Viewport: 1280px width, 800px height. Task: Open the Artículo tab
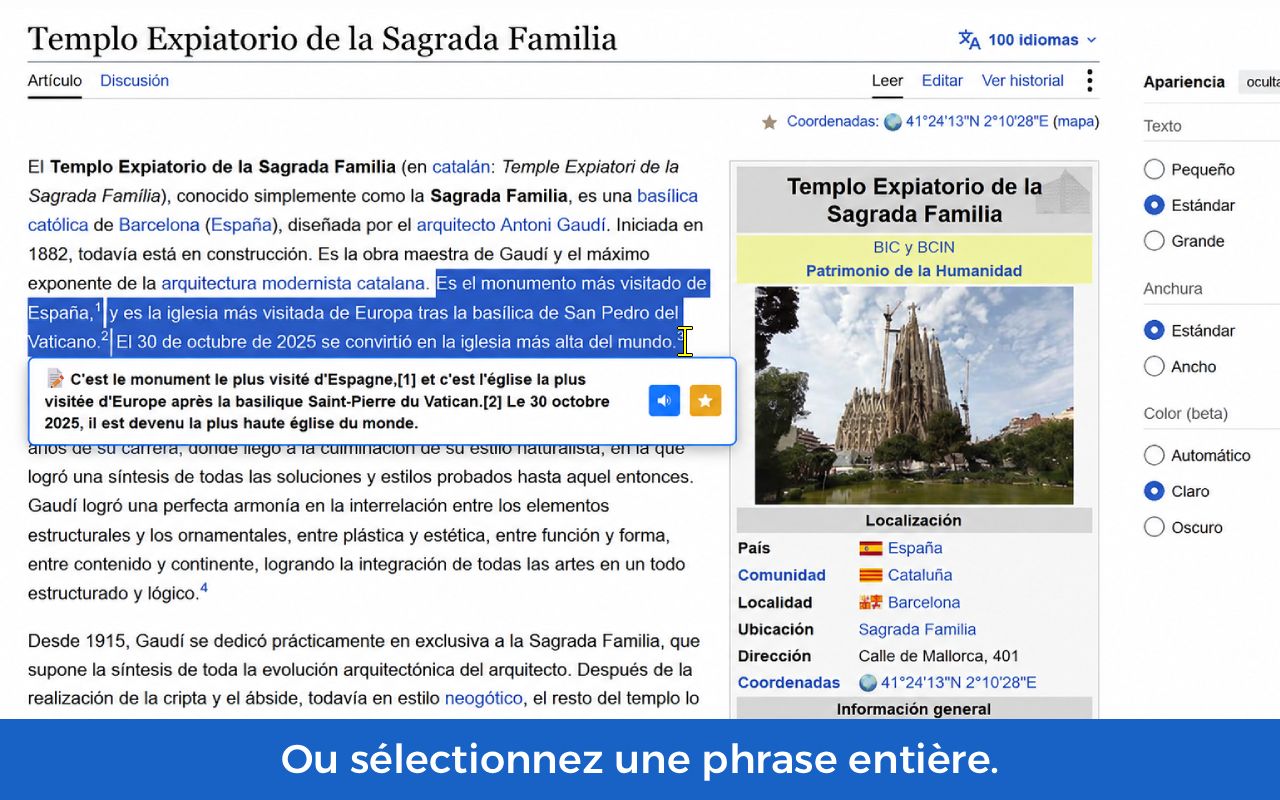55,81
